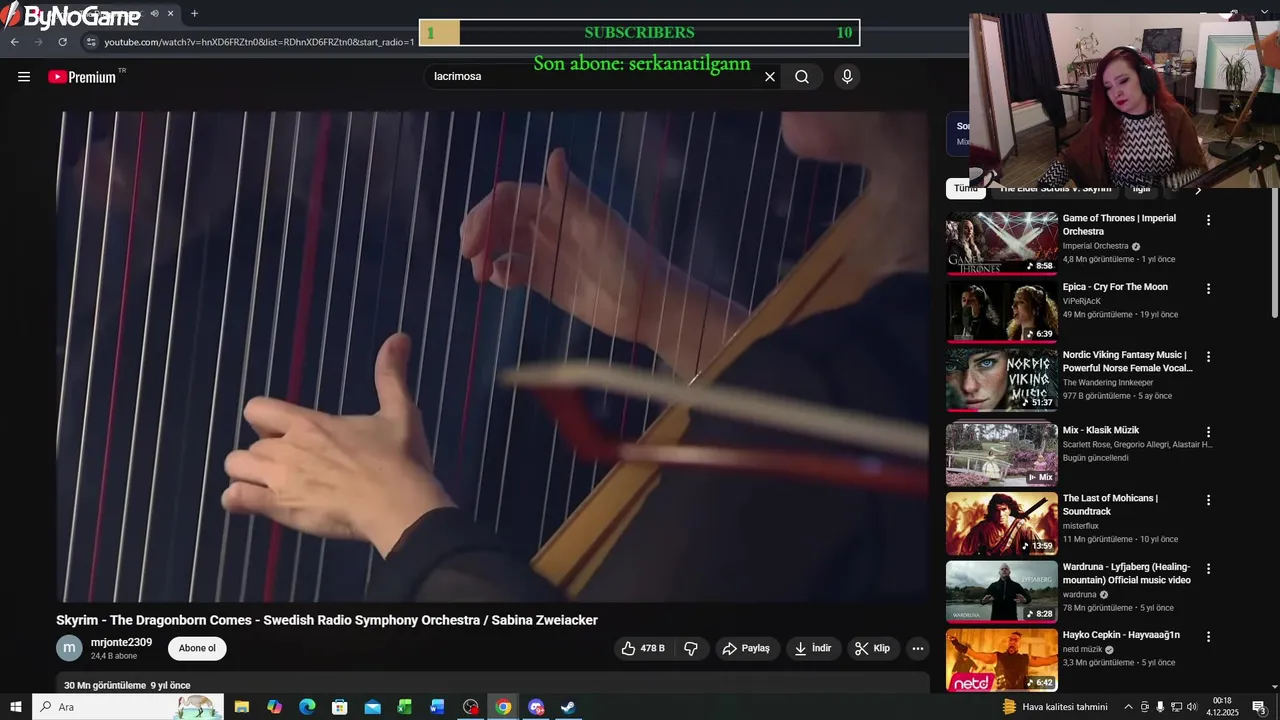Open Hayko Cepkin - Hayvaaağ1n title
1280x720 pixels.
pos(1121,635)
